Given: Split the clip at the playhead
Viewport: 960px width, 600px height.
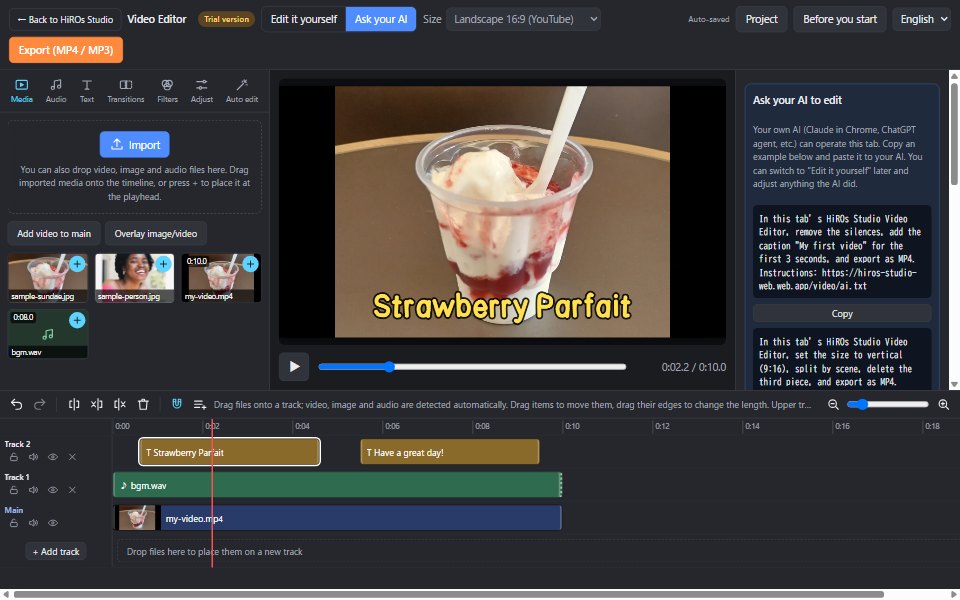Looking at the screenshot, I should [x=74, y=405].
